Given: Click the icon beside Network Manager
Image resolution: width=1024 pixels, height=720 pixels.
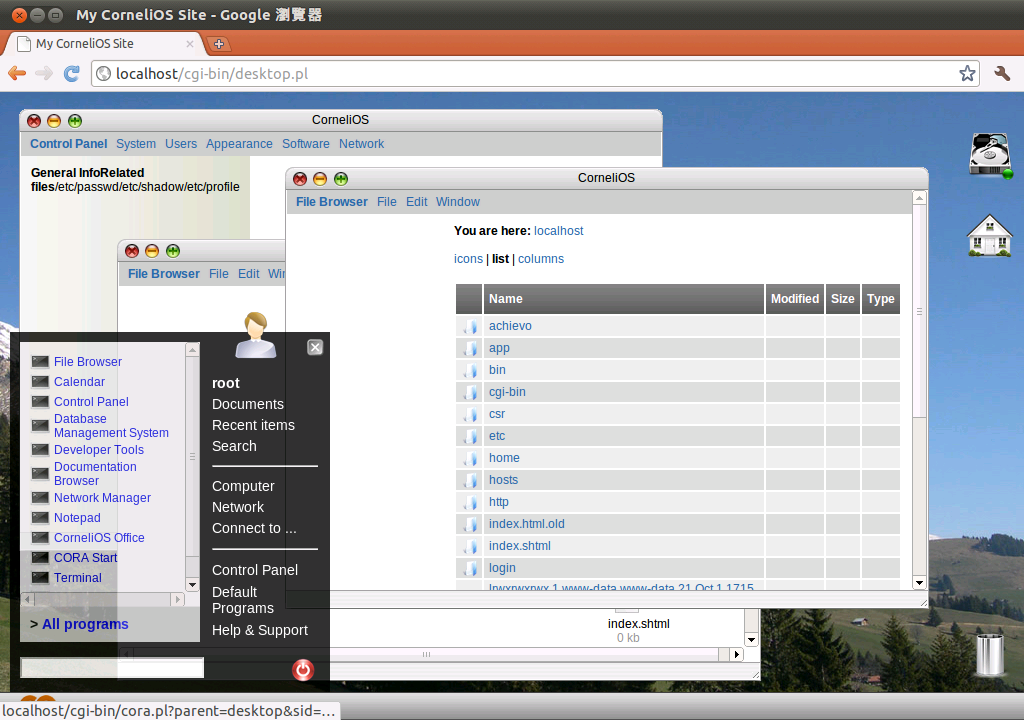Looking at the screenshot, I should [x=40, y=498].
